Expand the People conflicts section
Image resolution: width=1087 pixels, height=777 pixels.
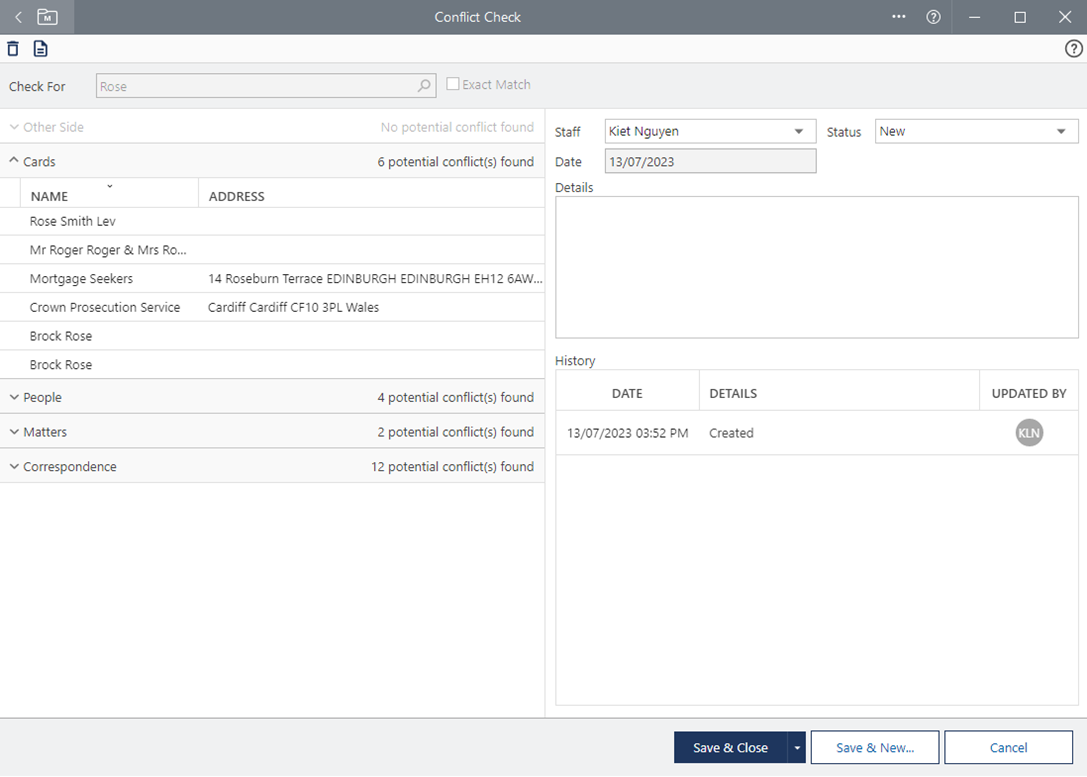pyautogui.click(x=14, y=397)
